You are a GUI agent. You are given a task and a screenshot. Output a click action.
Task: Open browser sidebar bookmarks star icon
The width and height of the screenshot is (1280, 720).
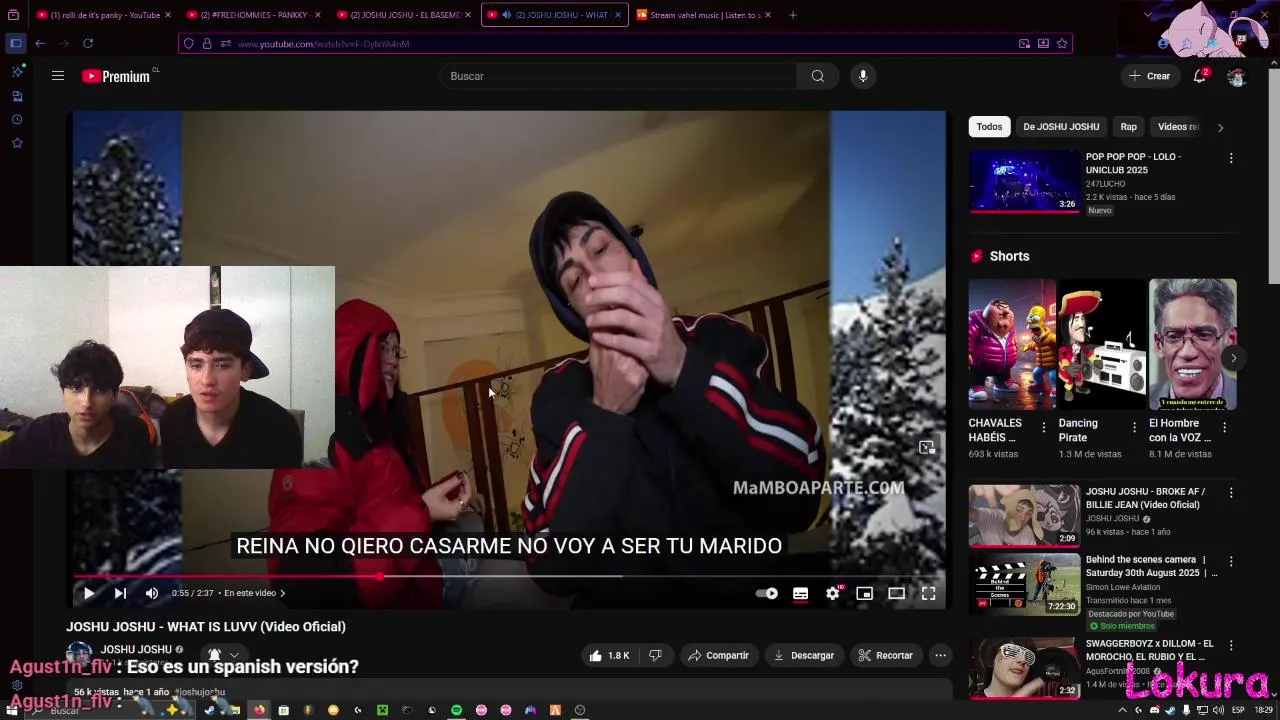(17, 143)
